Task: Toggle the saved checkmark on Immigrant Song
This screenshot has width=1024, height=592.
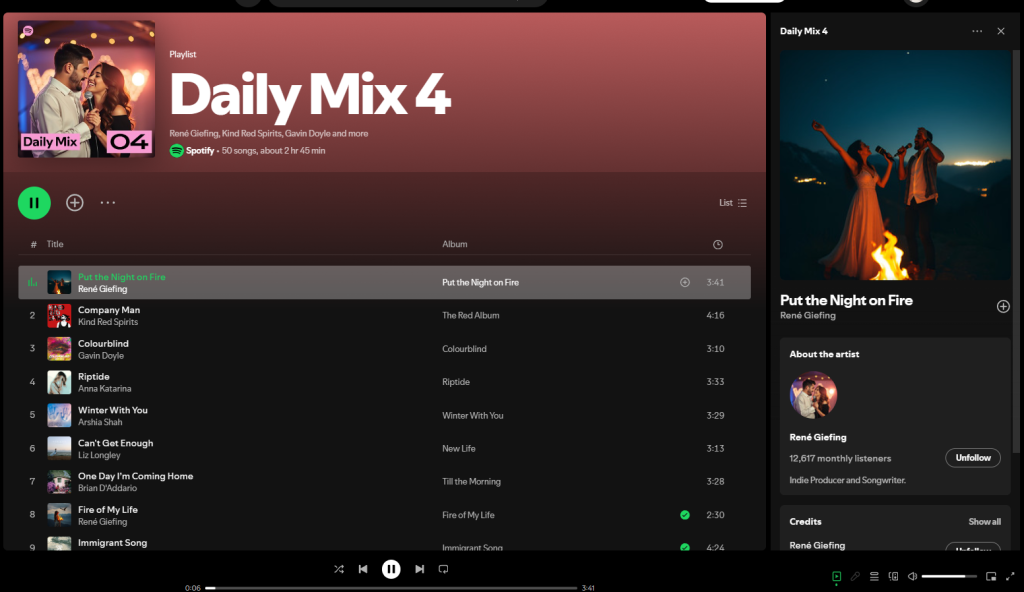Action: click(684, 547)
